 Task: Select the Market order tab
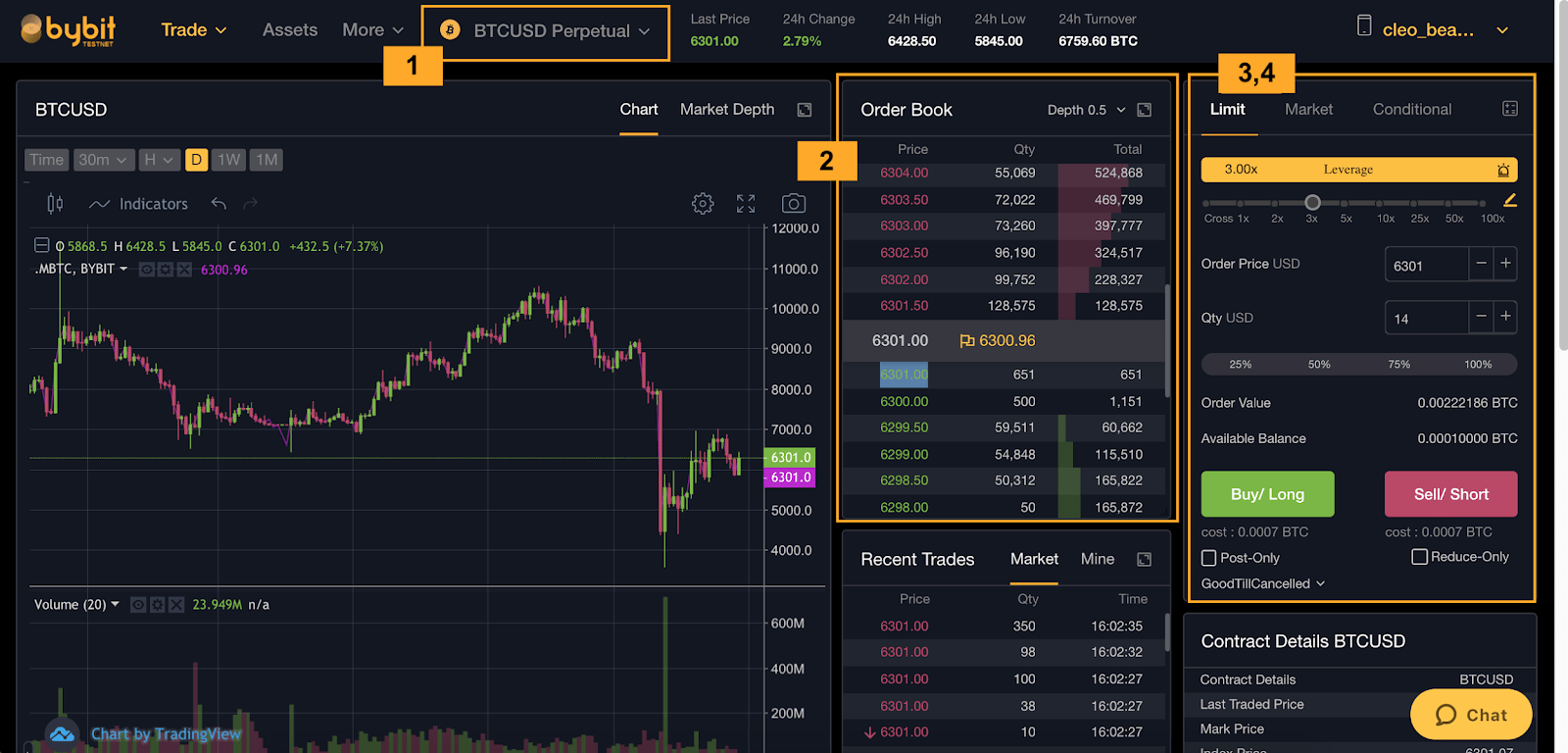pos(1308,109)
